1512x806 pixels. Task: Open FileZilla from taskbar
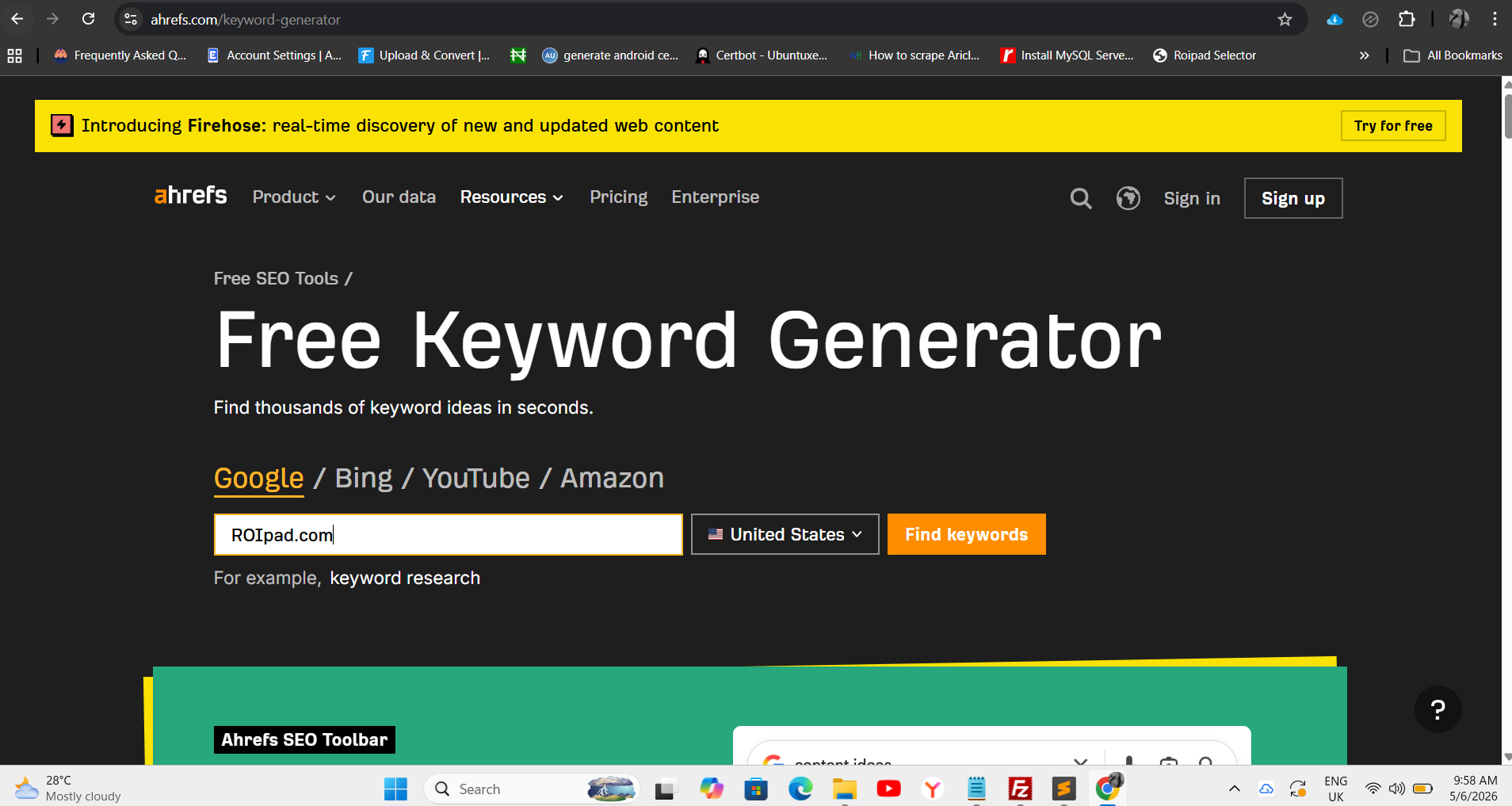click(1020, 789)
